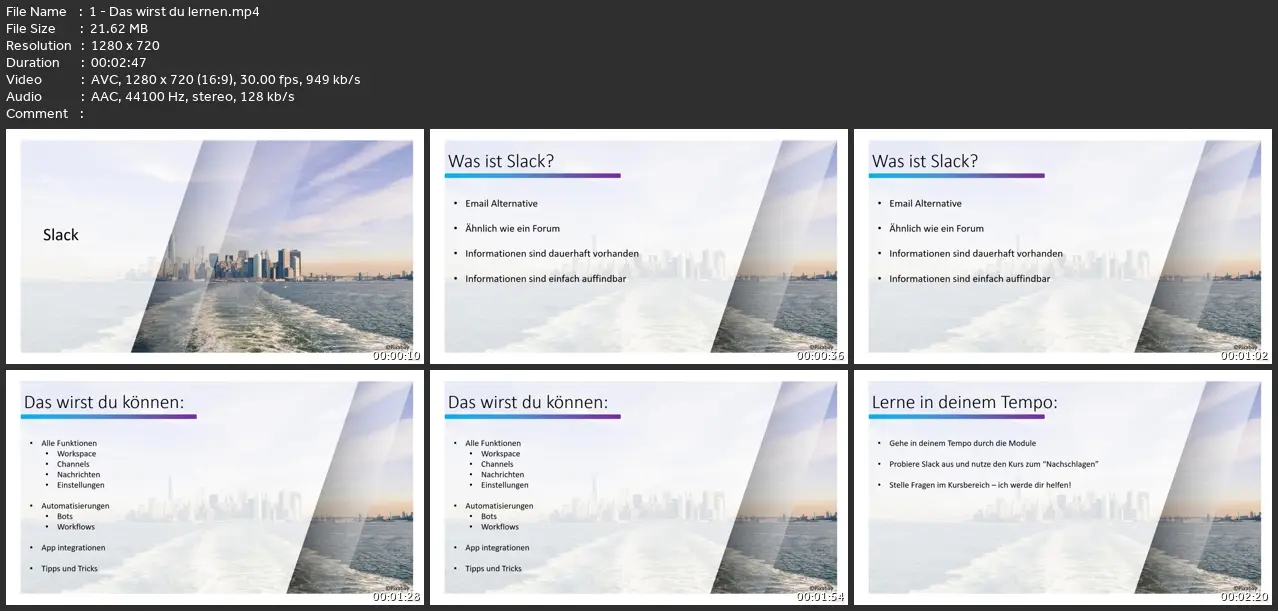Click the File Size value 21.62 MB

(119, 29)
